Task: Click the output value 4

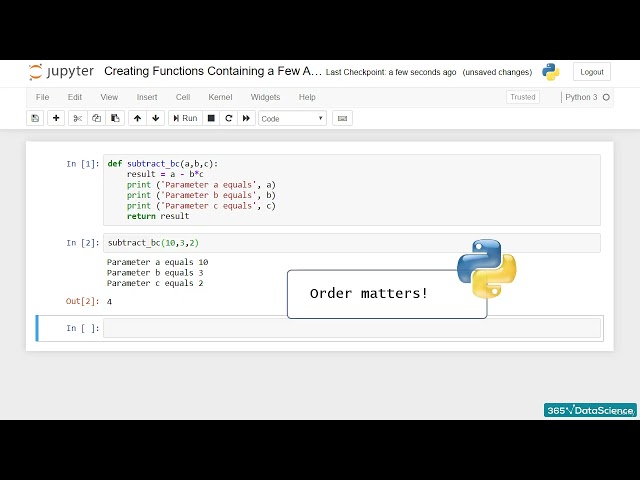Action: click(x=109, y=302)
